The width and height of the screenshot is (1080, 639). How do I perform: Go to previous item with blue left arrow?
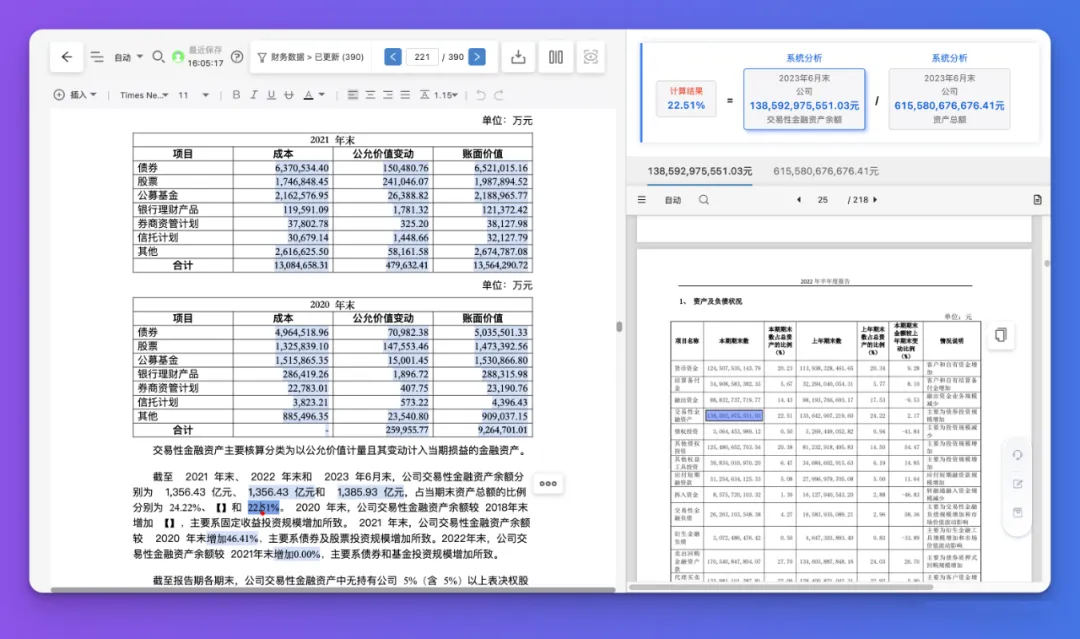(x=393, y=57)
